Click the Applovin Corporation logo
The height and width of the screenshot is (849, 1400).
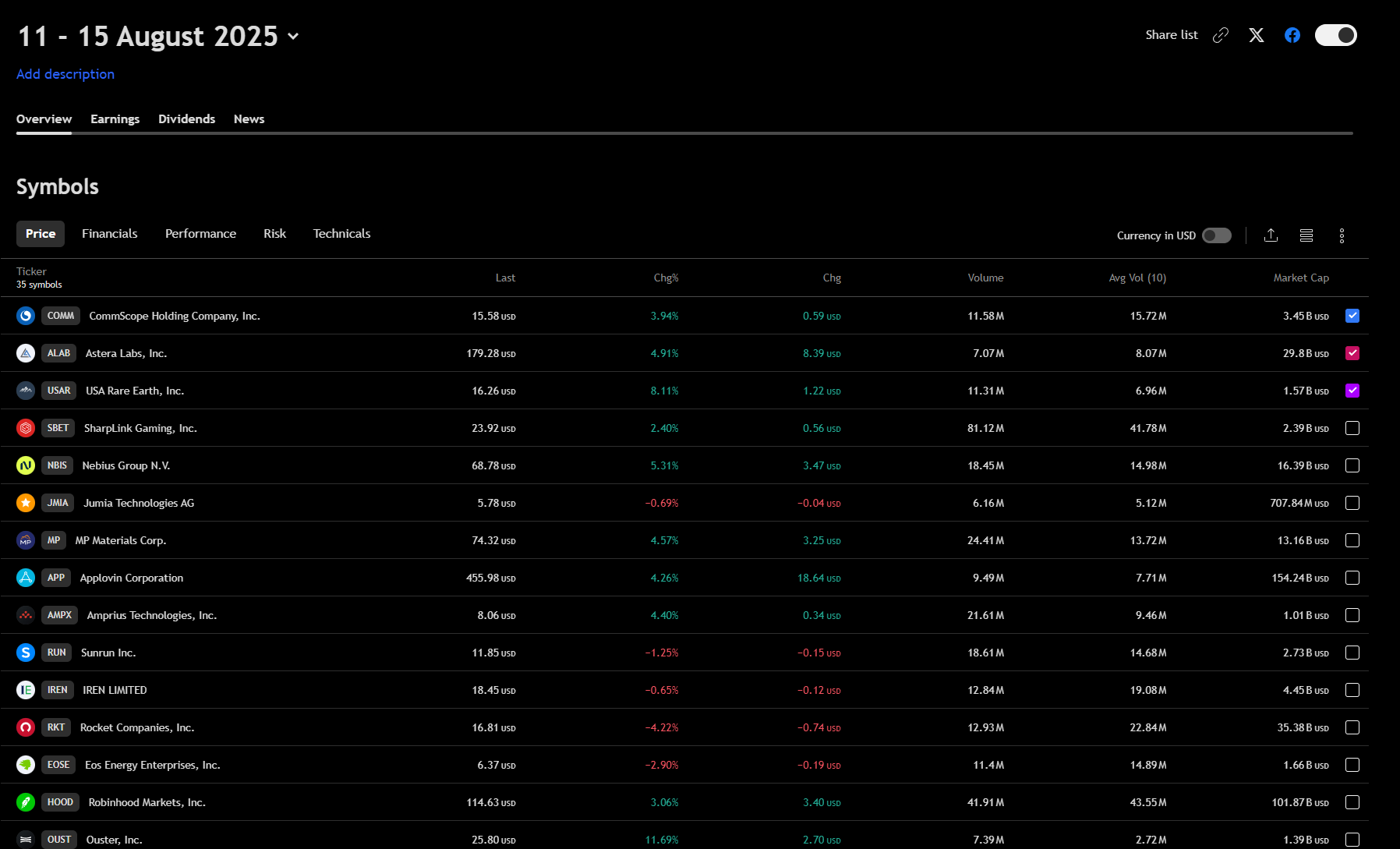click(26, 578)
